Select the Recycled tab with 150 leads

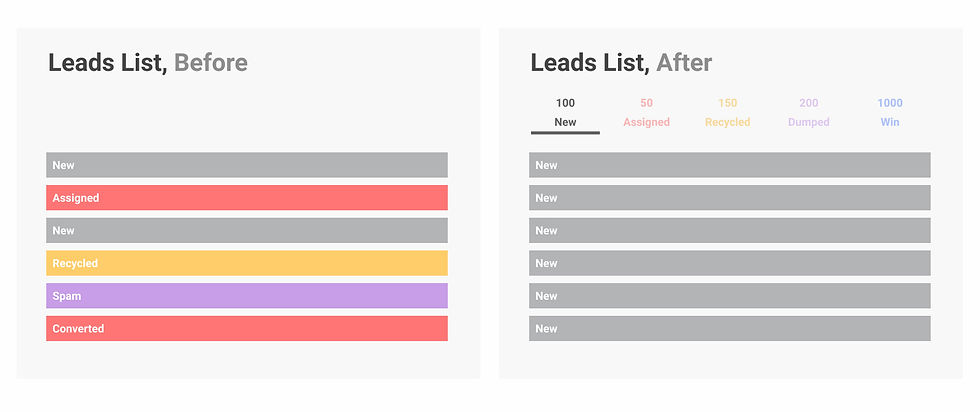tap(728, 113)
